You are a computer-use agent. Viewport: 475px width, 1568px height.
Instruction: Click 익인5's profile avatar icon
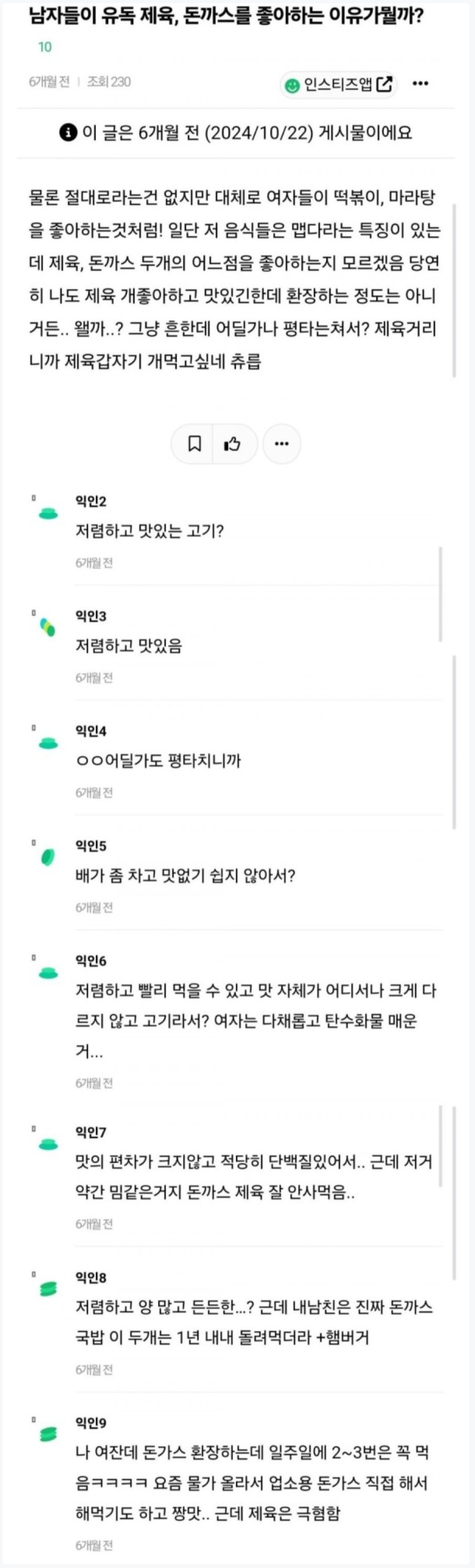pos(49,858)
